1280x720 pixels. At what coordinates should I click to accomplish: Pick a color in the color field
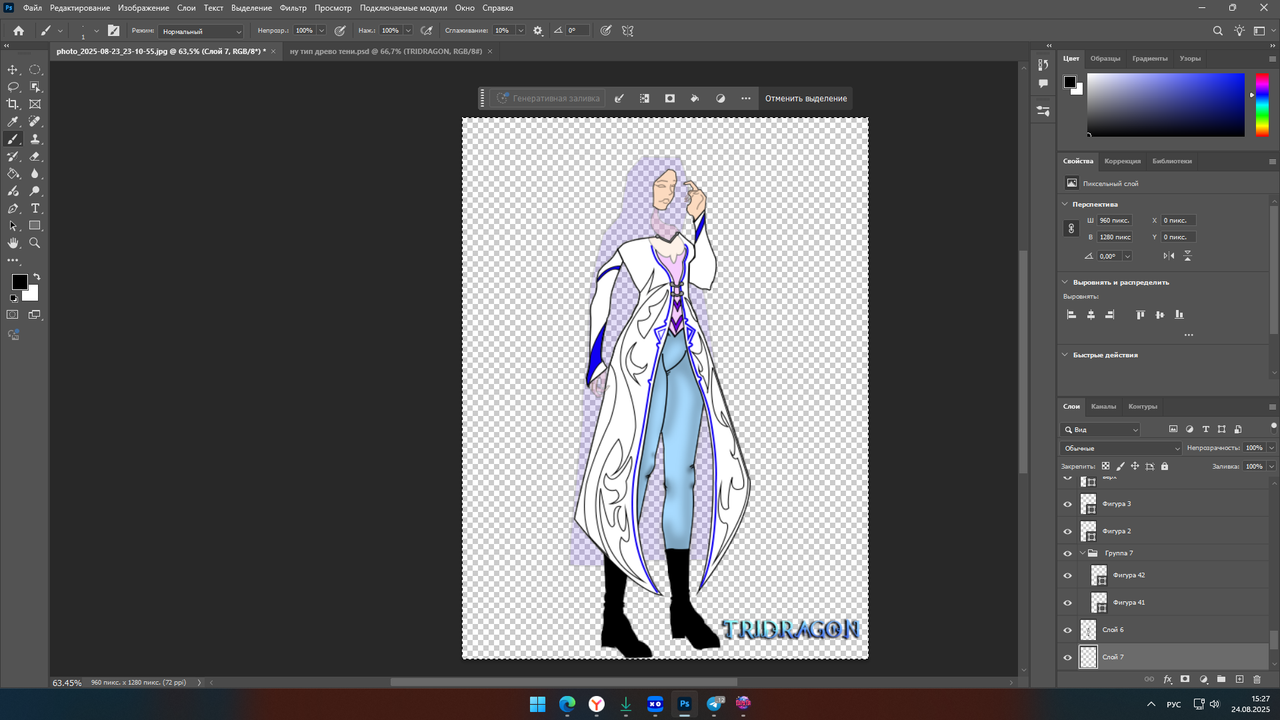click(1165, 105)
